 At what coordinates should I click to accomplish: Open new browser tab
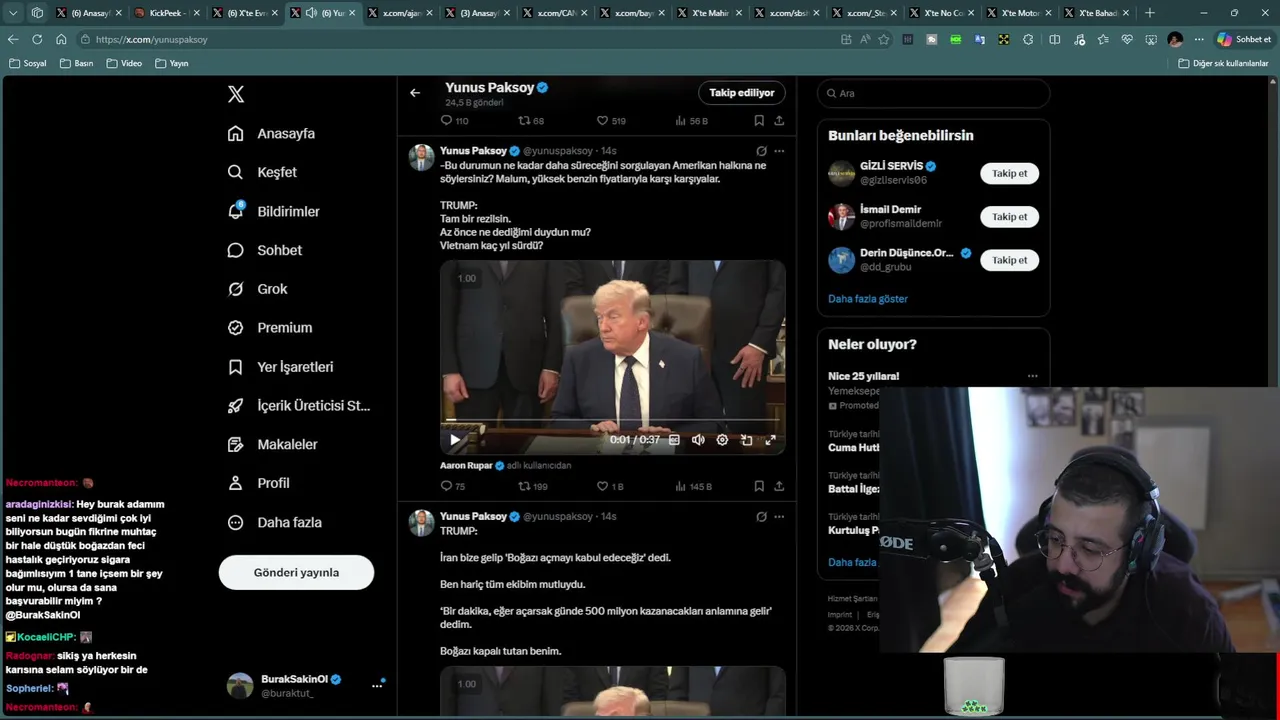click(1150, 13)
